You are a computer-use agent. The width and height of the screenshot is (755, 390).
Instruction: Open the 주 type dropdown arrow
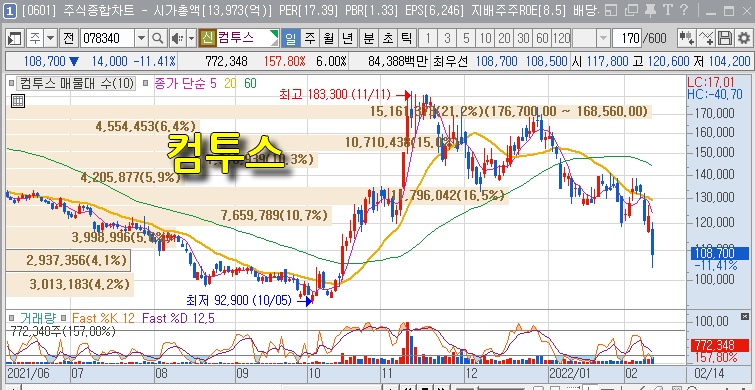(x=51, y=38)
